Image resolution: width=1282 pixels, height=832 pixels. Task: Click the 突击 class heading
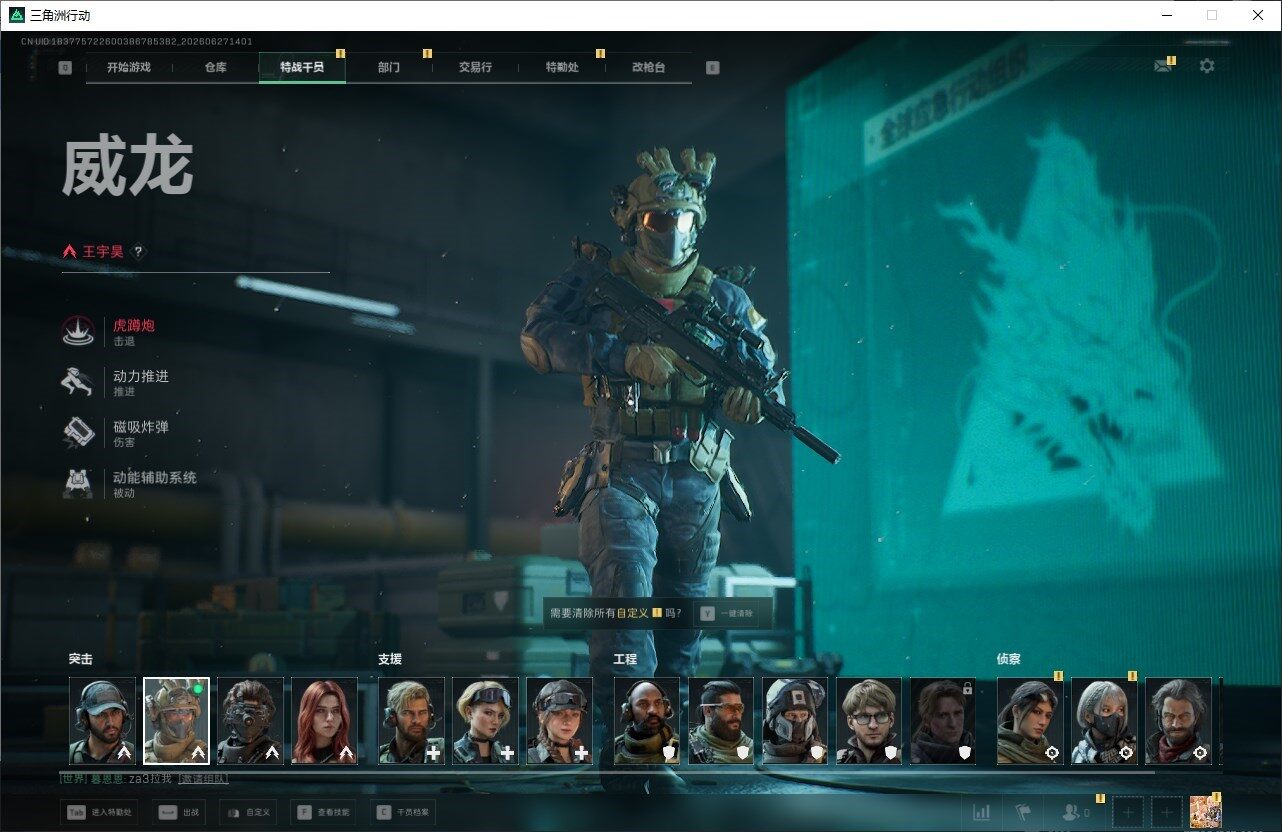pyautogui.click(x=81, y=660)
